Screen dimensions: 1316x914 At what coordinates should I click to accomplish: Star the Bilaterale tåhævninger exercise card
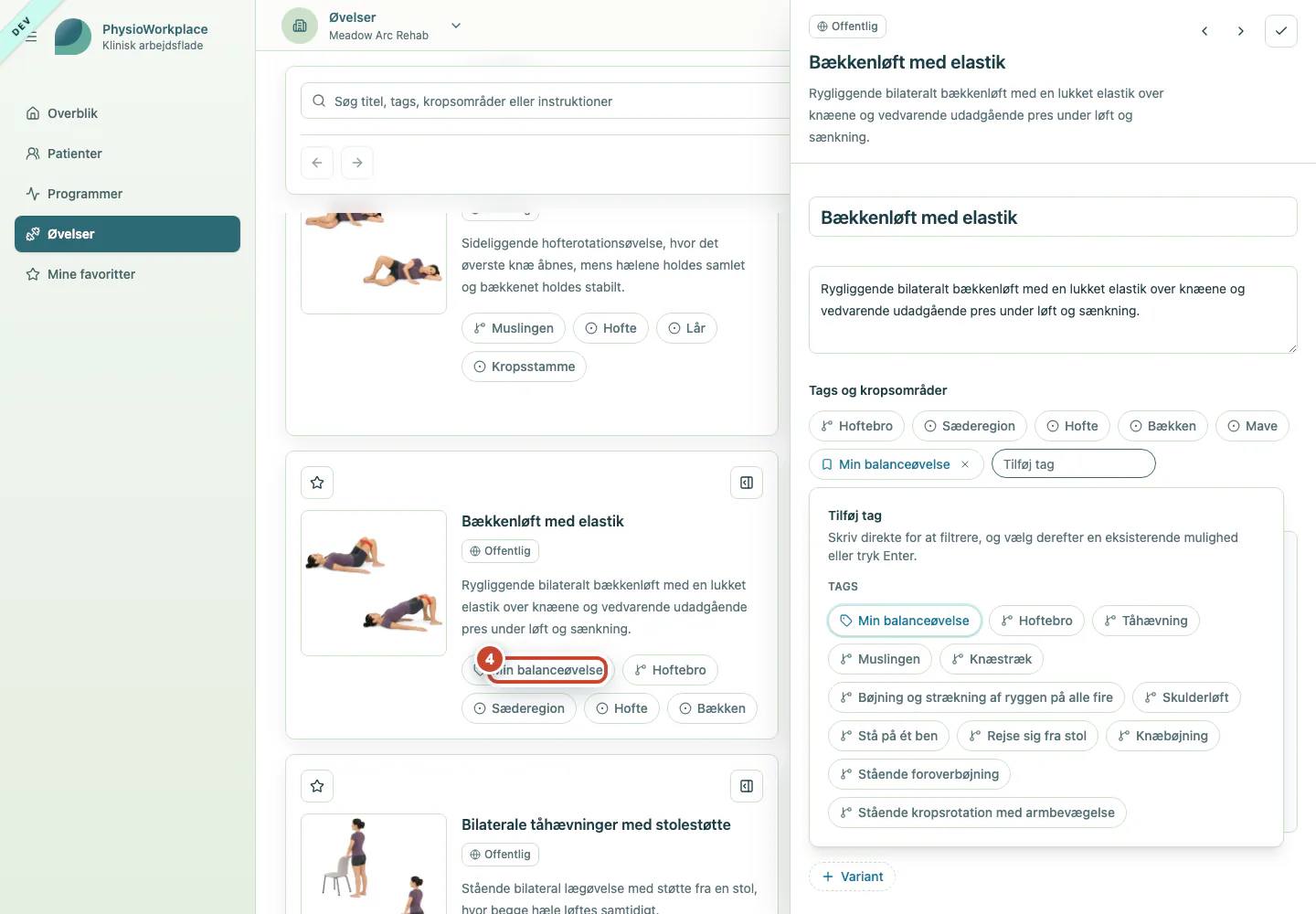pyautogui.click(x=317, y=786)
